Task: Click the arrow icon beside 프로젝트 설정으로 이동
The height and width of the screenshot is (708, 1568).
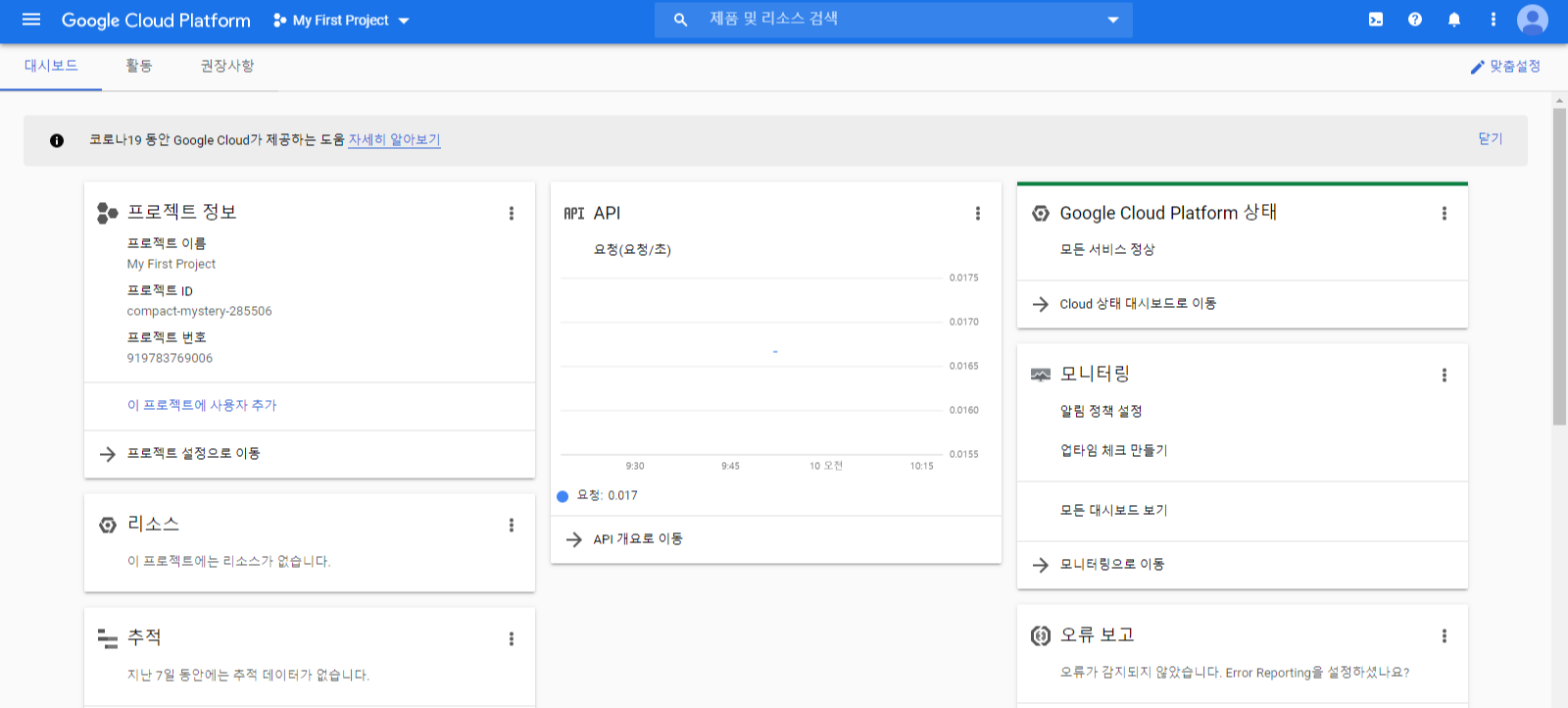Action: [108, 454]
